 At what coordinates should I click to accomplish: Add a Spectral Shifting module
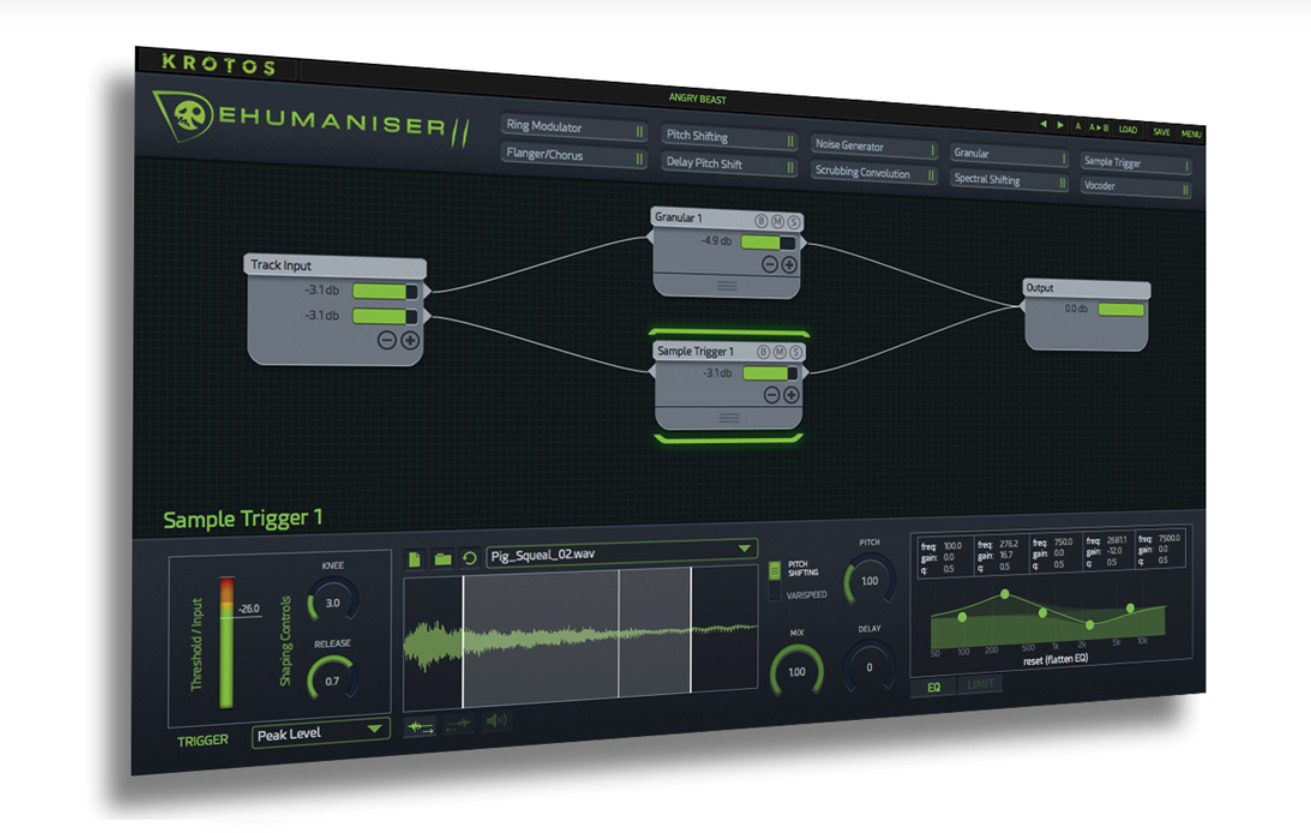[1009, 180]
